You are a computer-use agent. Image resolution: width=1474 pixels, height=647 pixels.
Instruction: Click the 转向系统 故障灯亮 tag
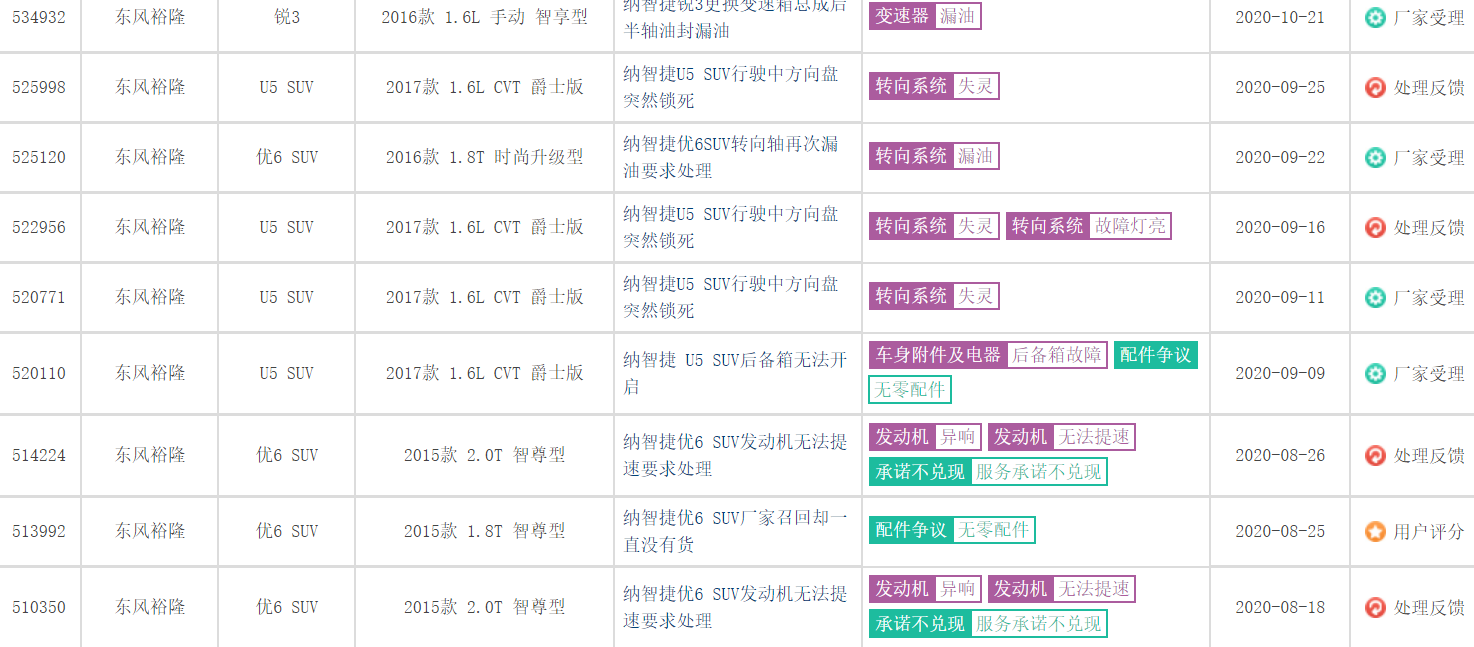point(1088,226)
